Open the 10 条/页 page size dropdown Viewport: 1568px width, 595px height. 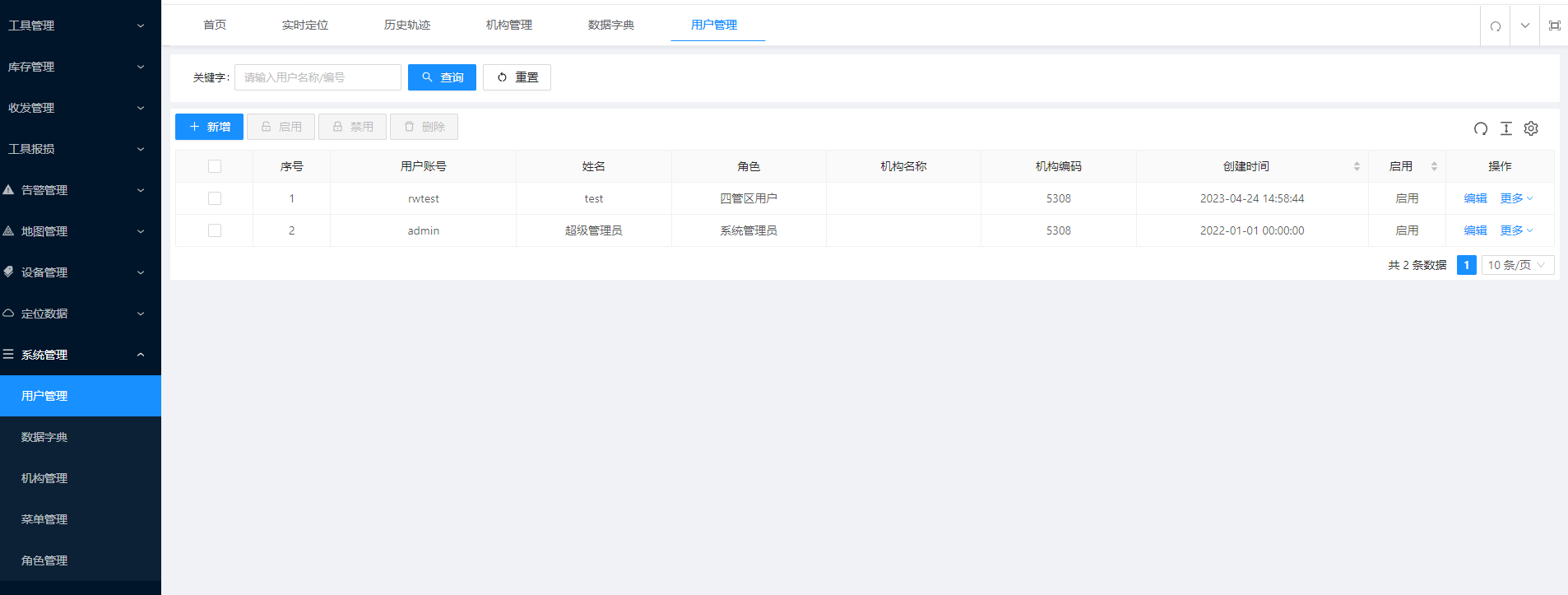(x=1517, y=265)
